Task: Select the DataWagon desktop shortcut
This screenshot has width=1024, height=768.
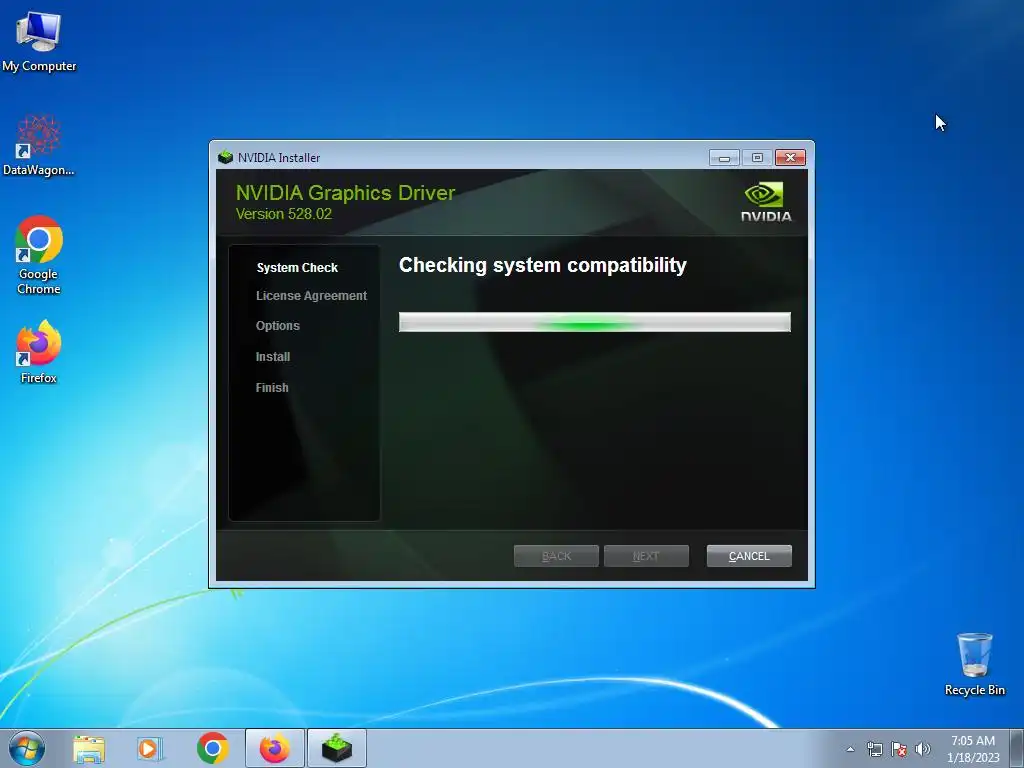Action: click(x=39, y=145)
